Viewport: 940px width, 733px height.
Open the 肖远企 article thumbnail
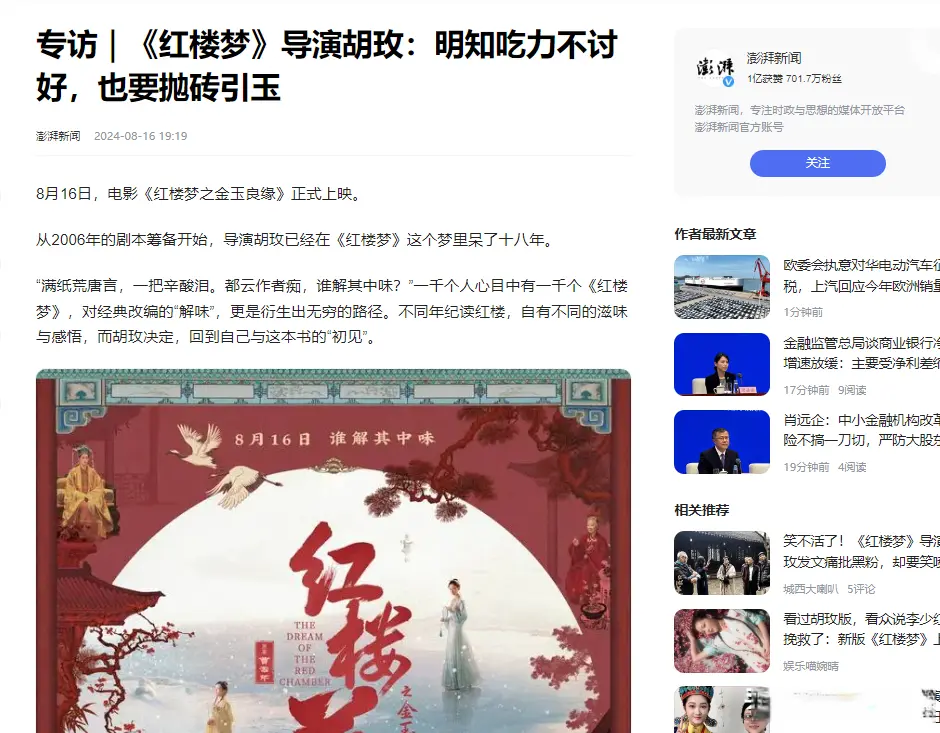pos(722,442)
